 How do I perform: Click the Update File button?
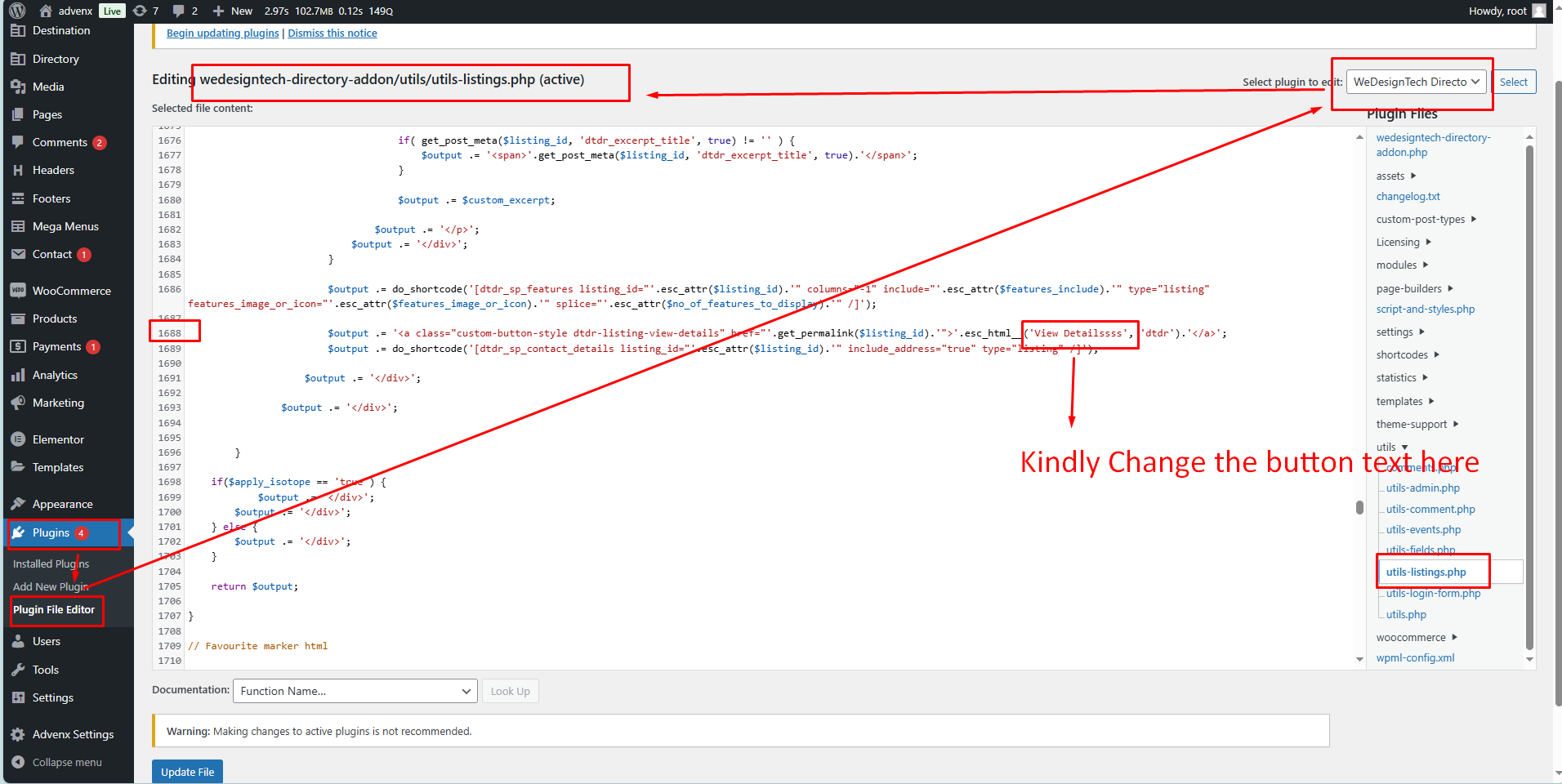[x=187, y=772]
